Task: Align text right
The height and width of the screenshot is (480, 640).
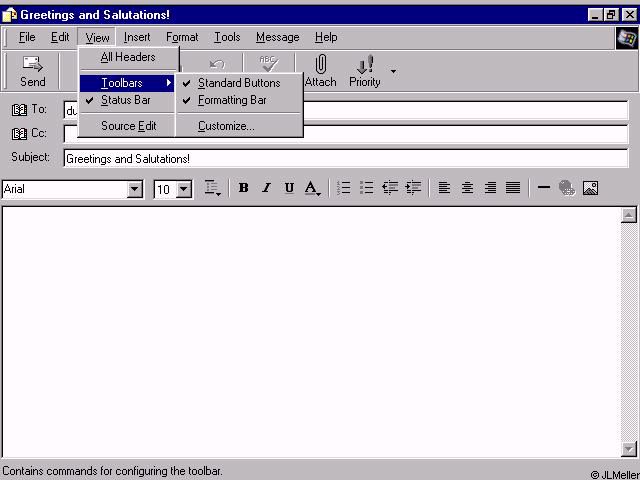Action: (490, 188)
